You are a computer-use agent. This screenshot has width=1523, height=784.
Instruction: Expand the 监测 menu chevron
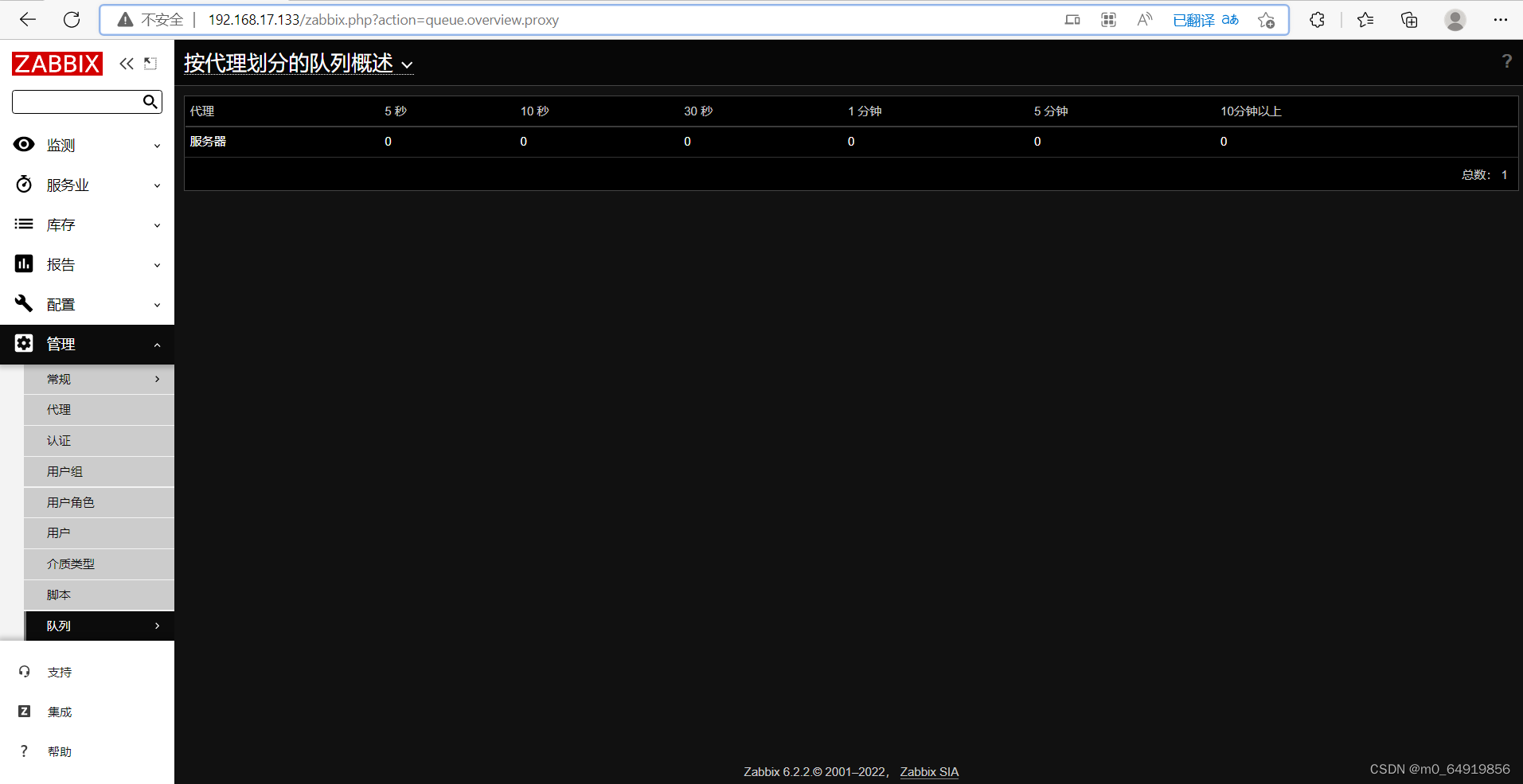(157, 146)
